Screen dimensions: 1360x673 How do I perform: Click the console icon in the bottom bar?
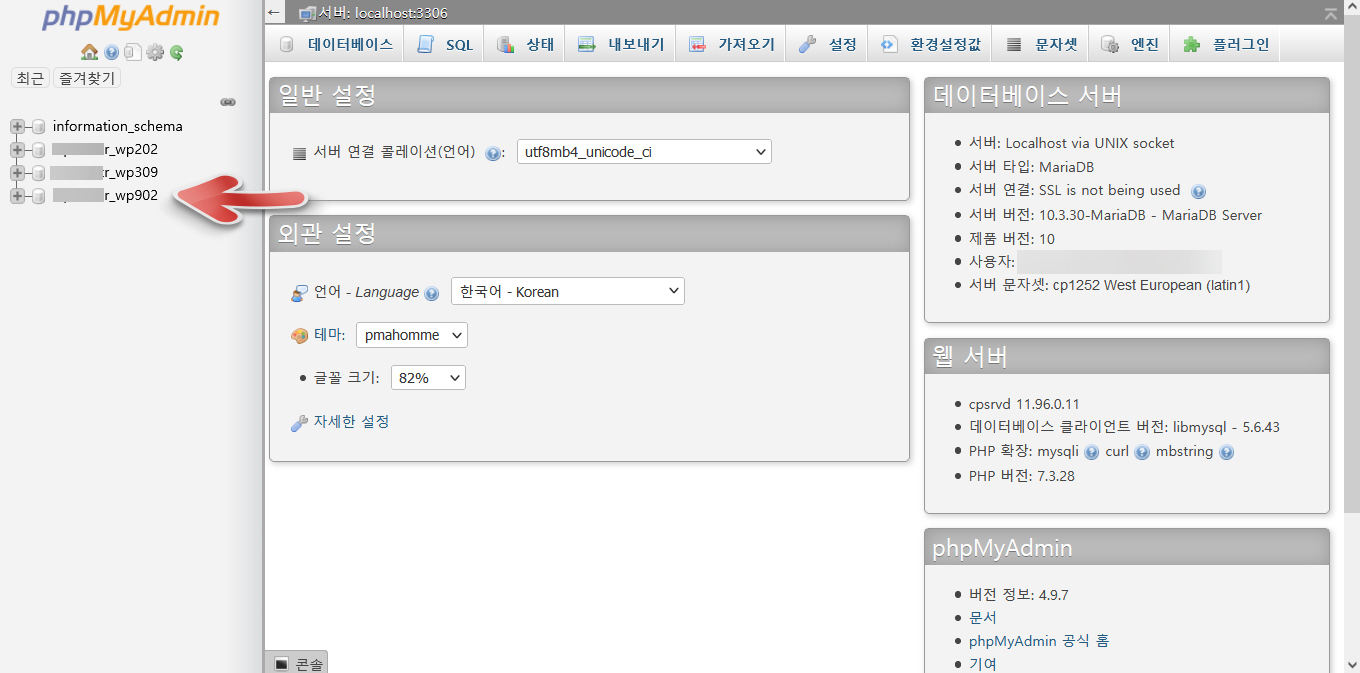click(x=281, y=664)
